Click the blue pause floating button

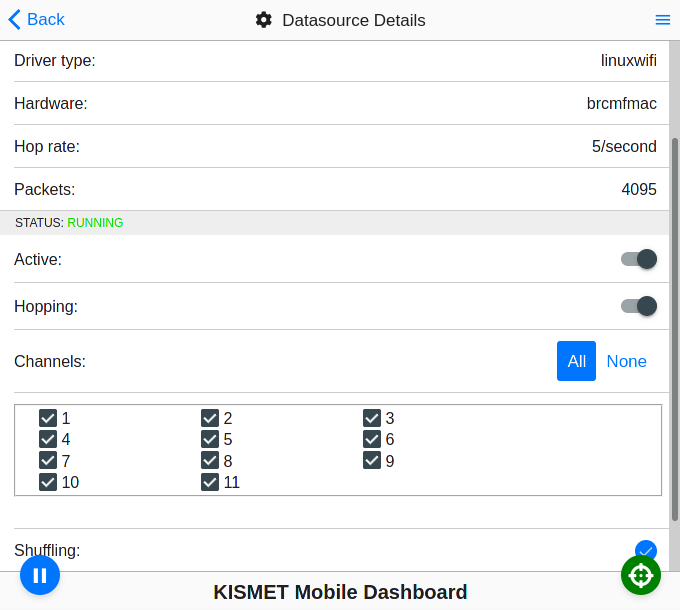[40, 575]
